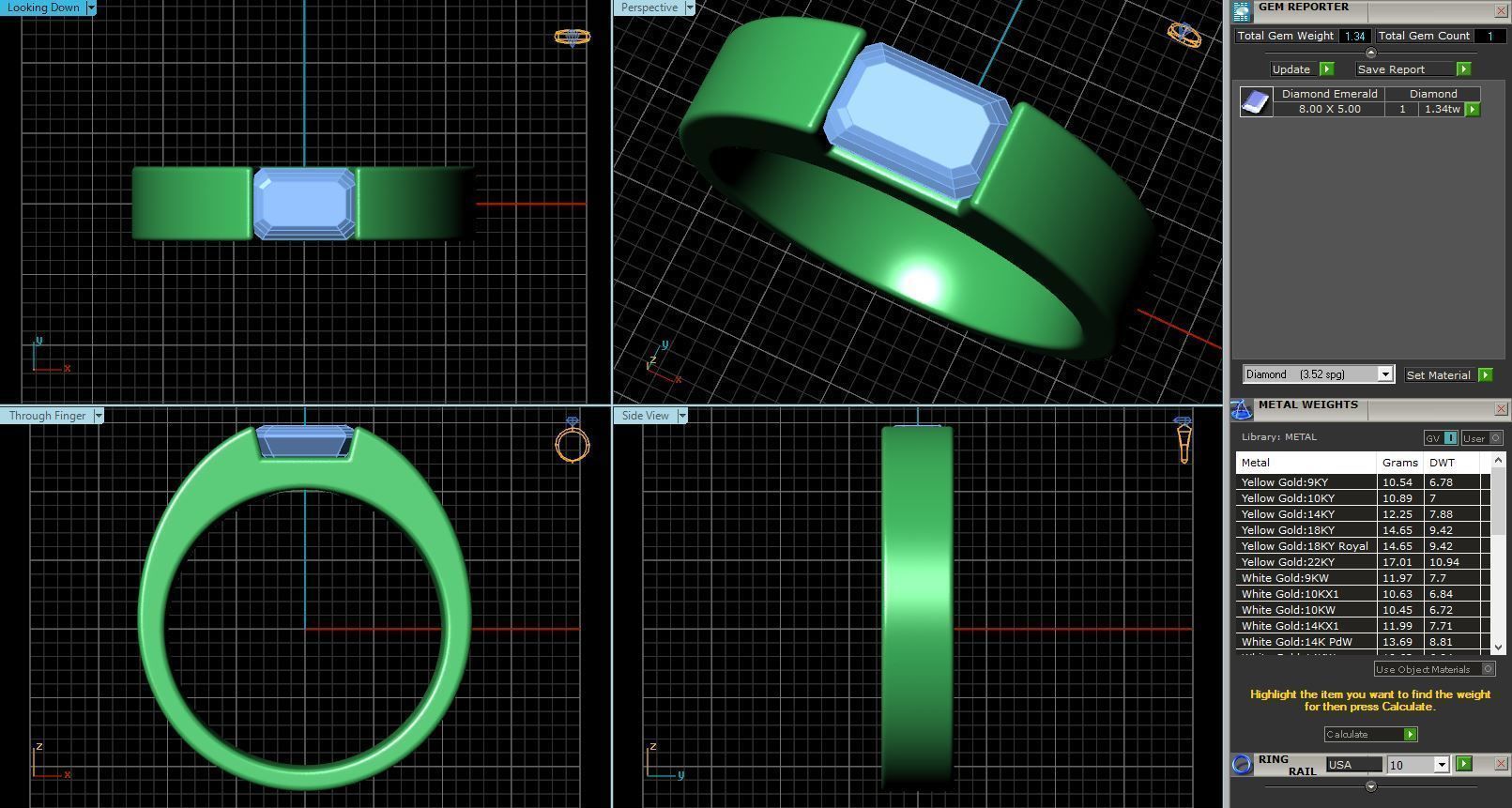
Task: Click the 10.94 DWT value
Action: point(1444,562)
